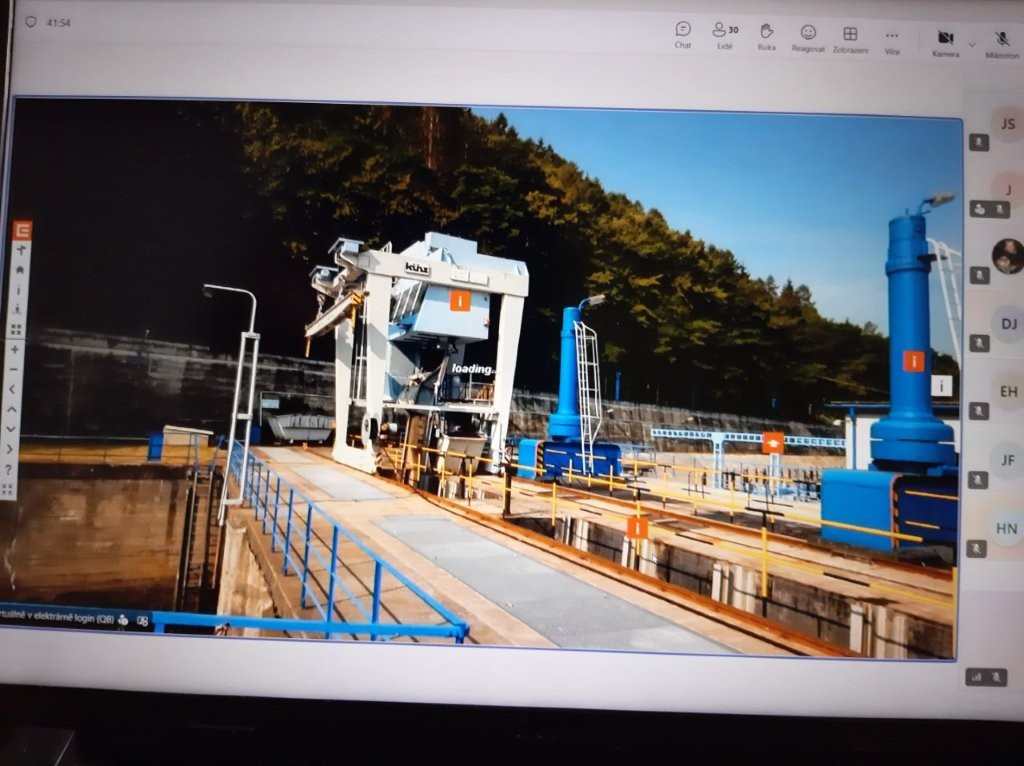Image resolution: width=1024 pixels, height=766 pixels.
Task: Click the info hotspot on the right blue column
Action: [913, 361]
